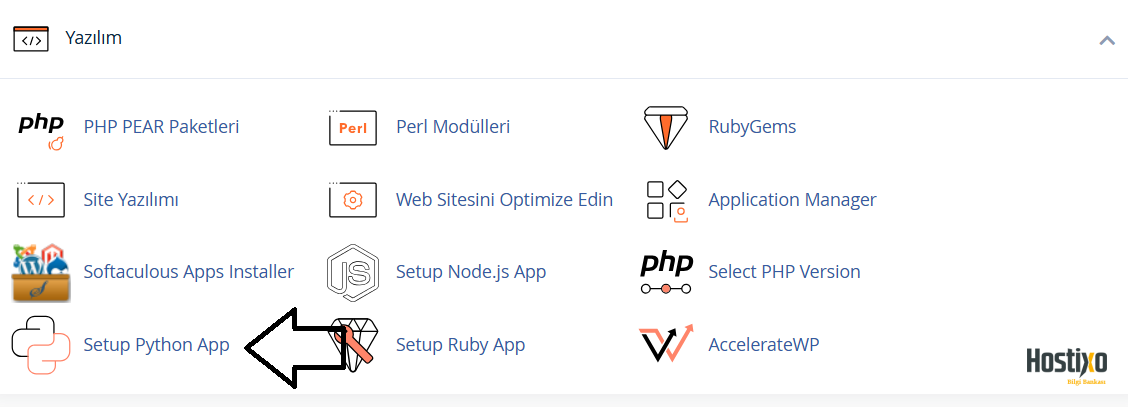Click the Python logo icon
Viewport: 1128px width, 407px height.
[41, 345]
